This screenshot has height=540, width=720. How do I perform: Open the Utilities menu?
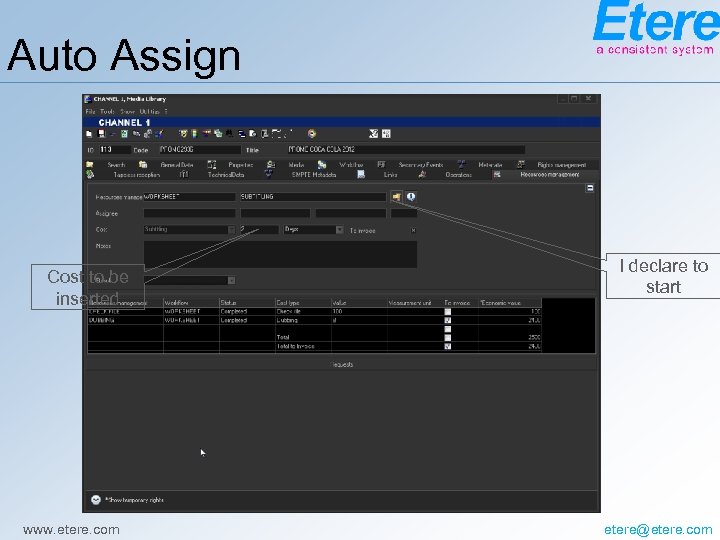(x=150, y=112)
